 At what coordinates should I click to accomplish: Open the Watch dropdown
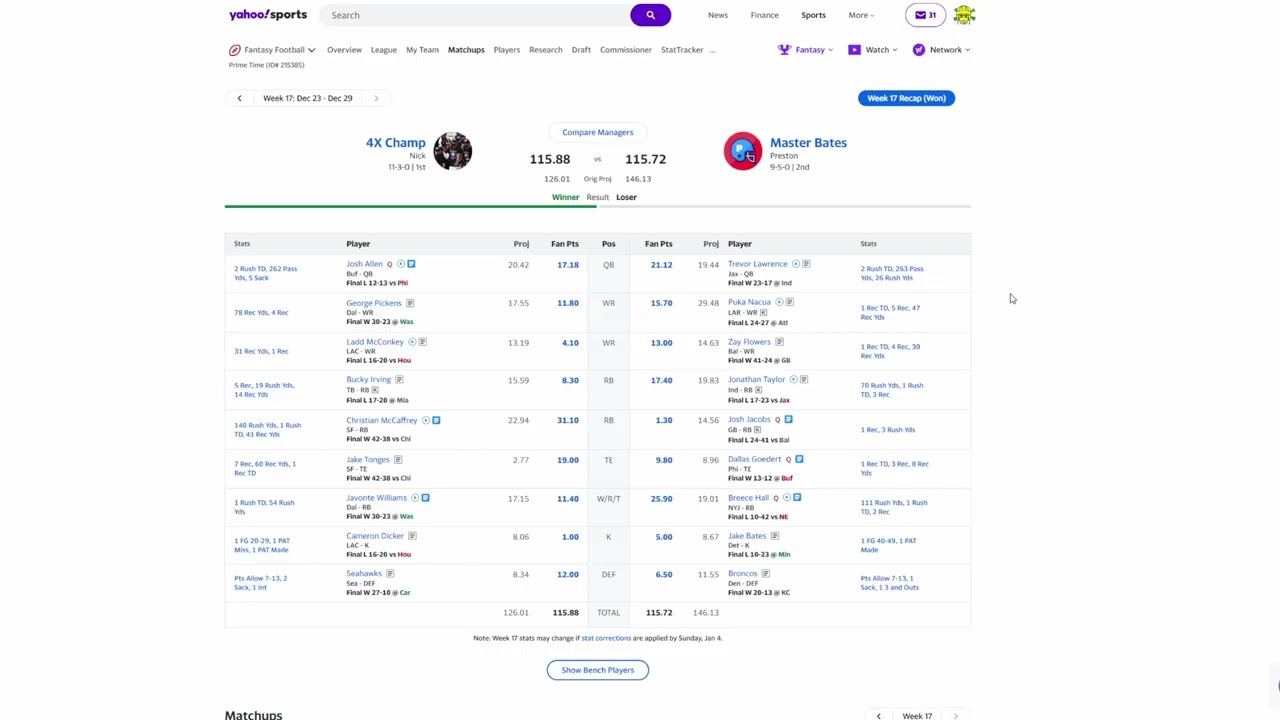click(873, 50)
